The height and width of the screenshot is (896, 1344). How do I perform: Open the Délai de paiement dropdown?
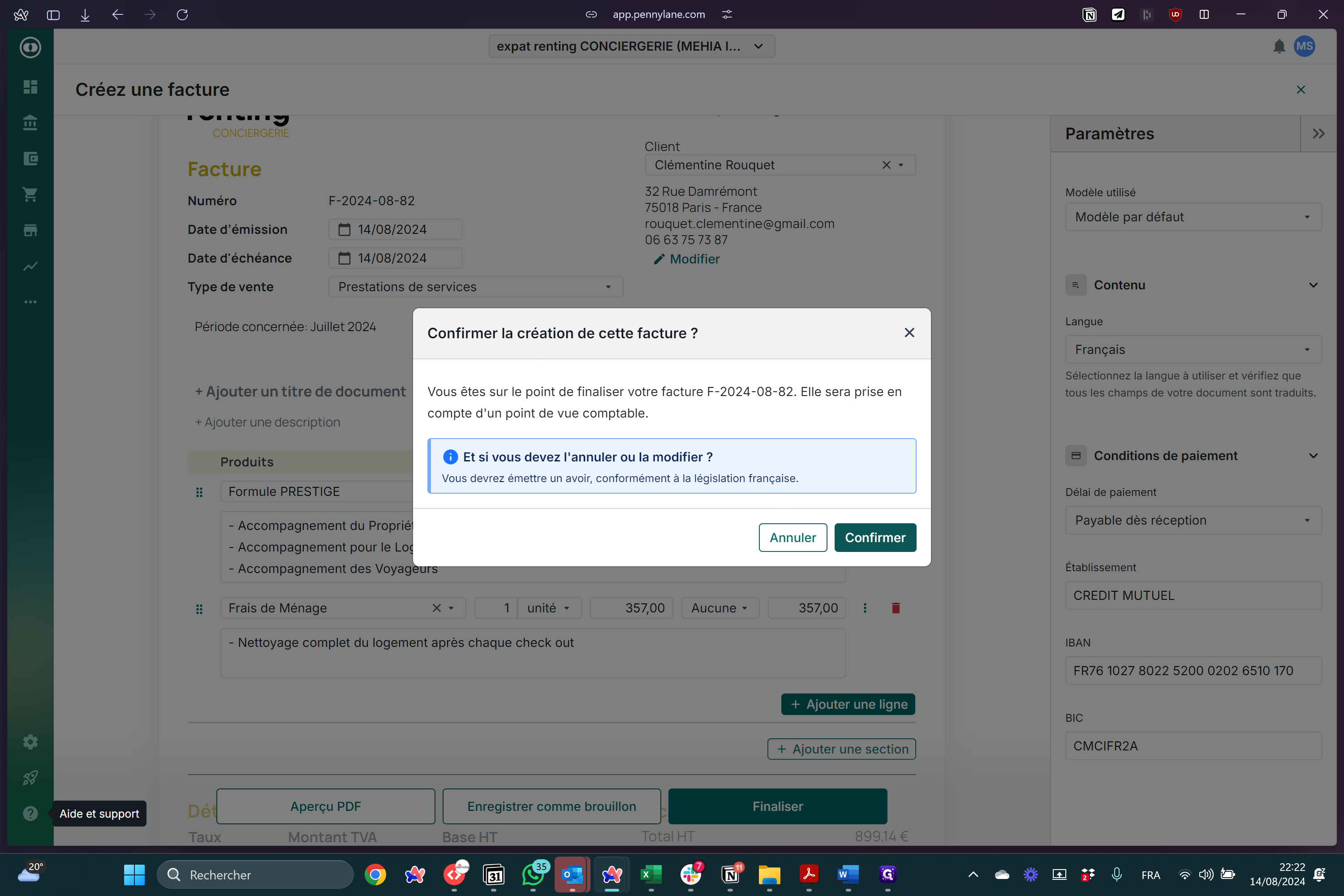pos(1193,520)
